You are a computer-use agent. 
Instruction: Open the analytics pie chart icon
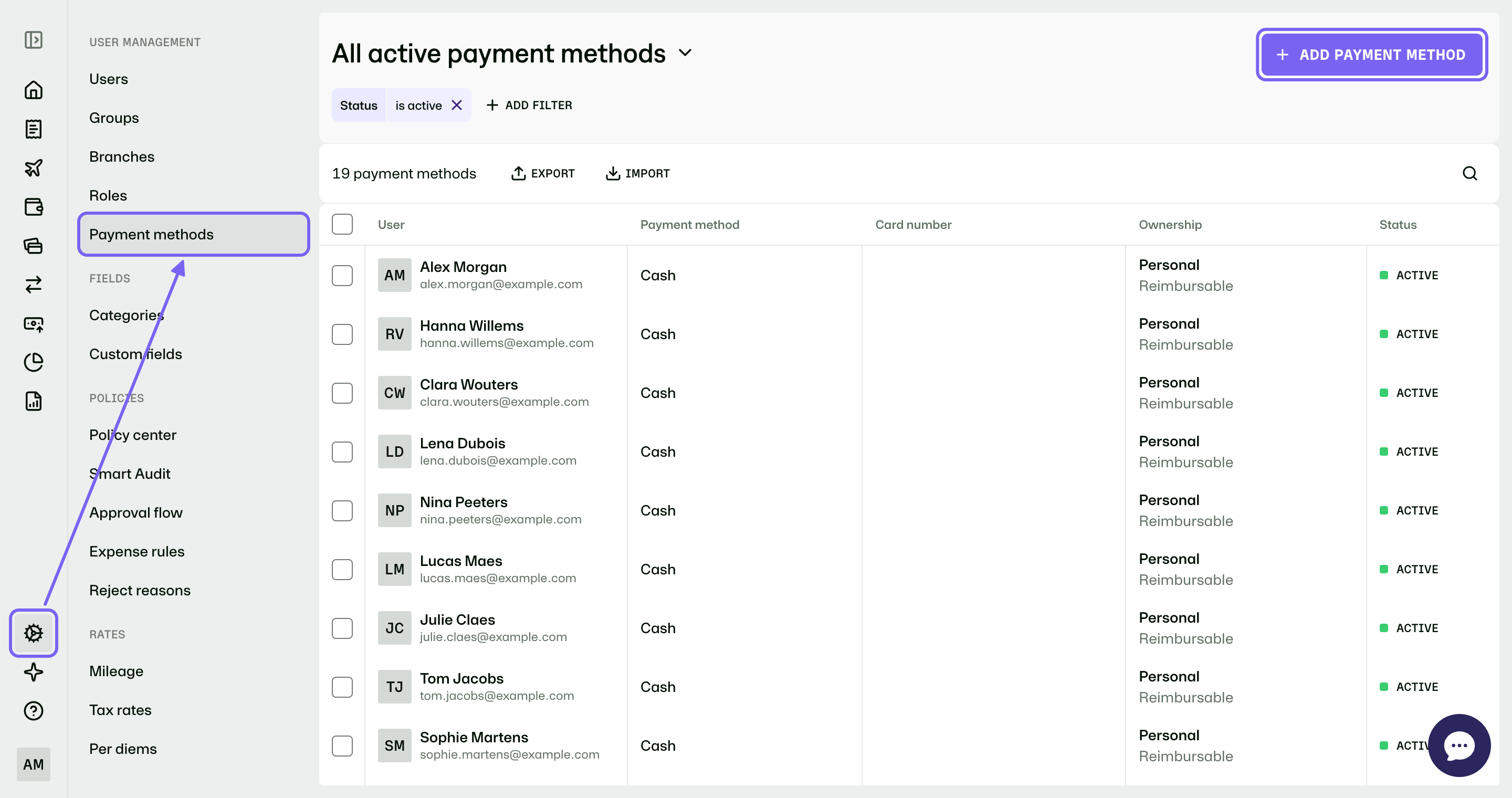click(x=34, y=363)
